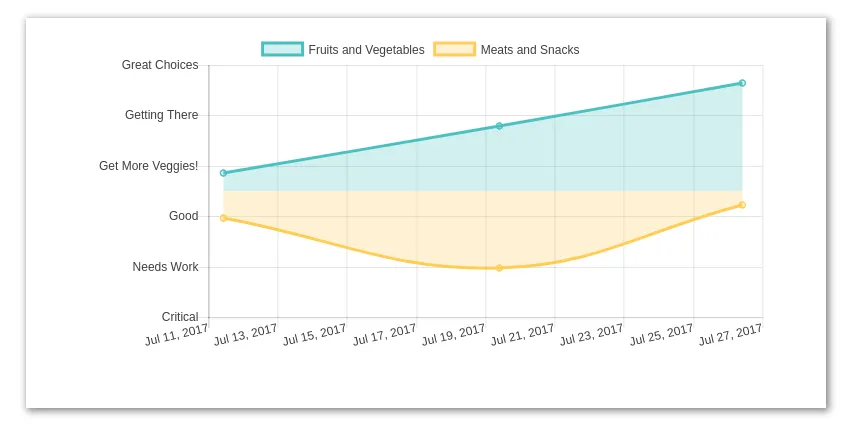
Task: Select the "Get More Veggies!" axis label
Action: click(148, 166)
